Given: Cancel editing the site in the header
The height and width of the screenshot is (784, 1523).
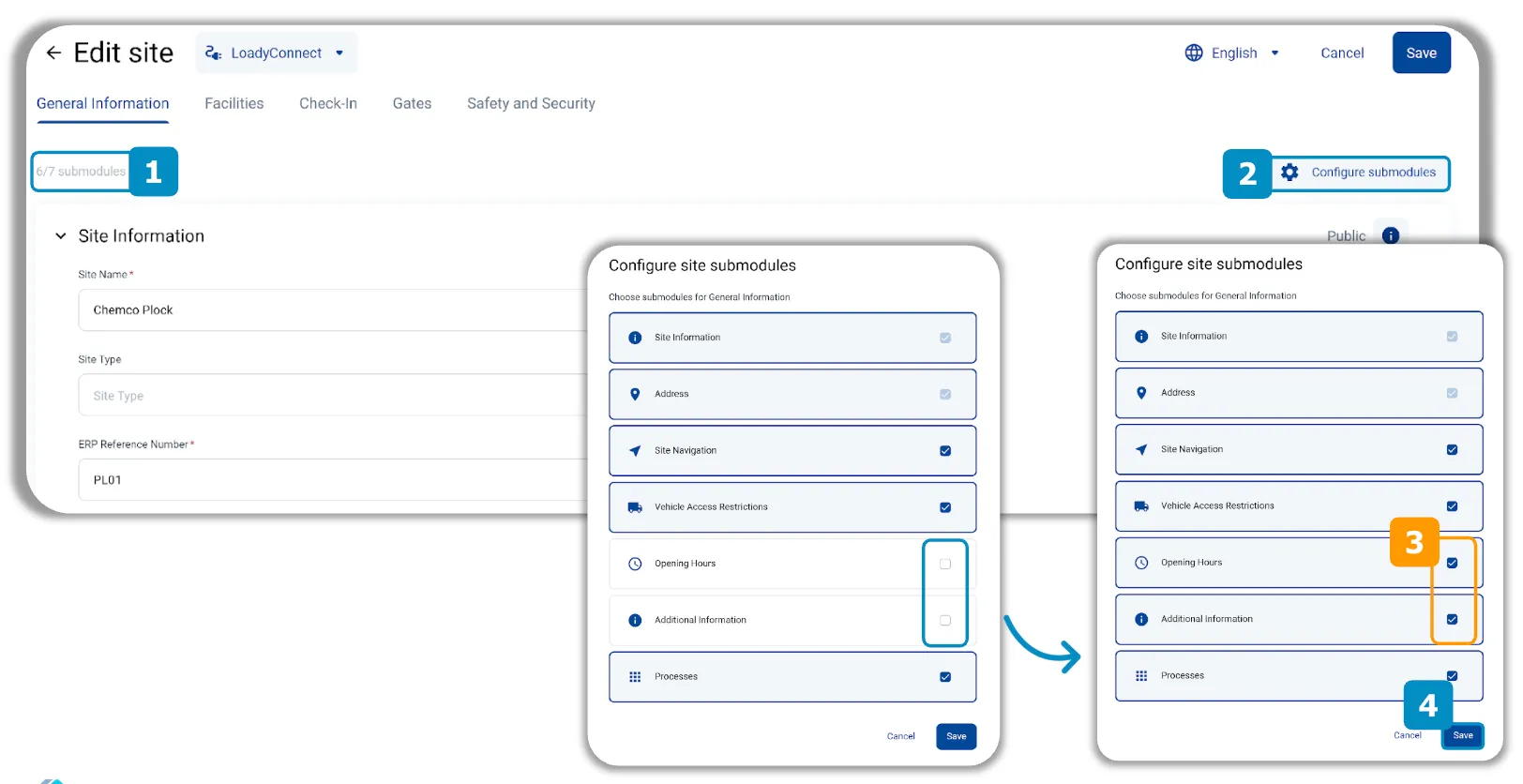Looking at the screenshot, I should pos(1342,53).
